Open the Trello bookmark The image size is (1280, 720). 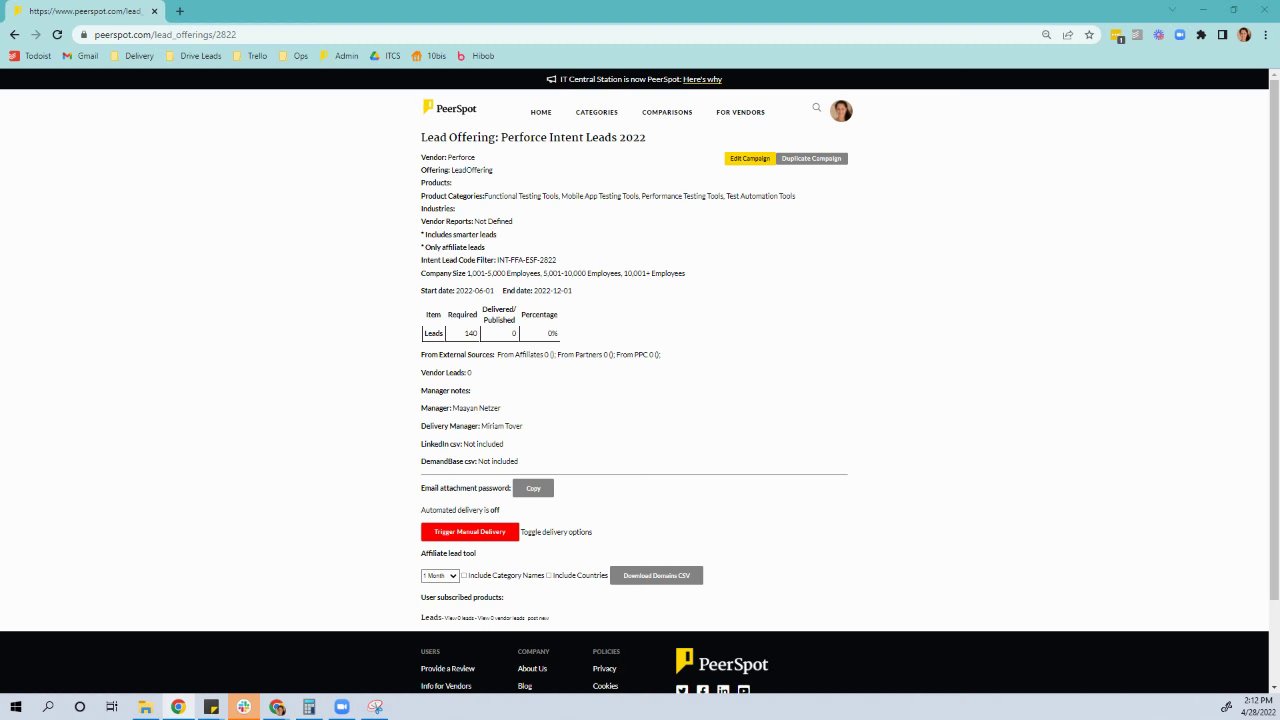coord(250,56)
